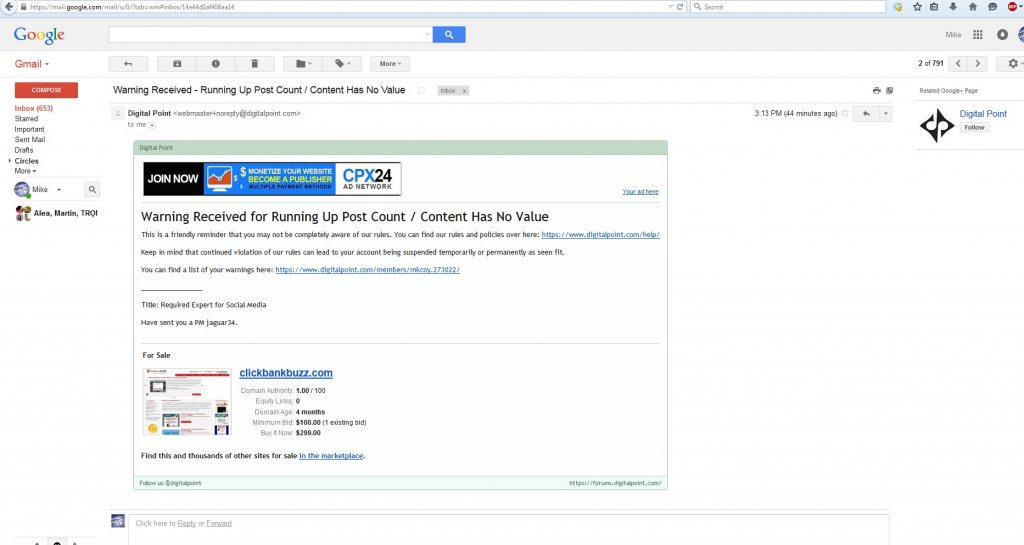Image resolution: width=1024 pixels, height=545 pixels.
Task: Click the blue Google search button
Action: tap(449, 35)
